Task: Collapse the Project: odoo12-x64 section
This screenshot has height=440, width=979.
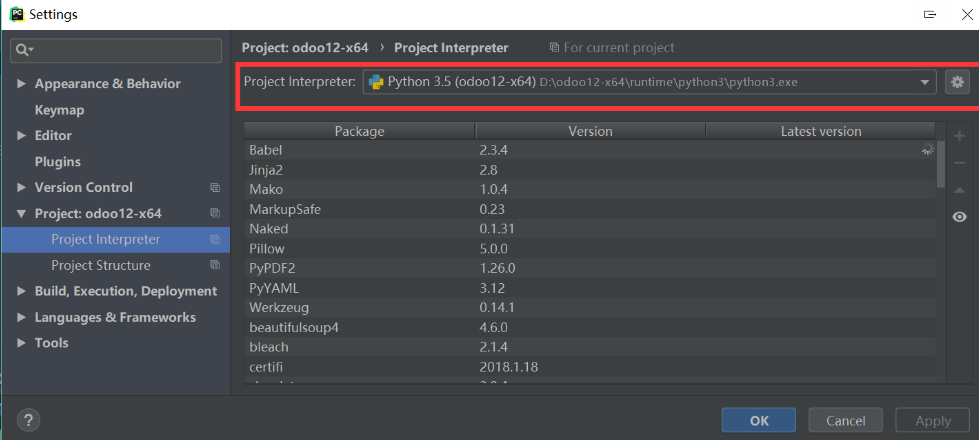Action: (x=22, y=213)
